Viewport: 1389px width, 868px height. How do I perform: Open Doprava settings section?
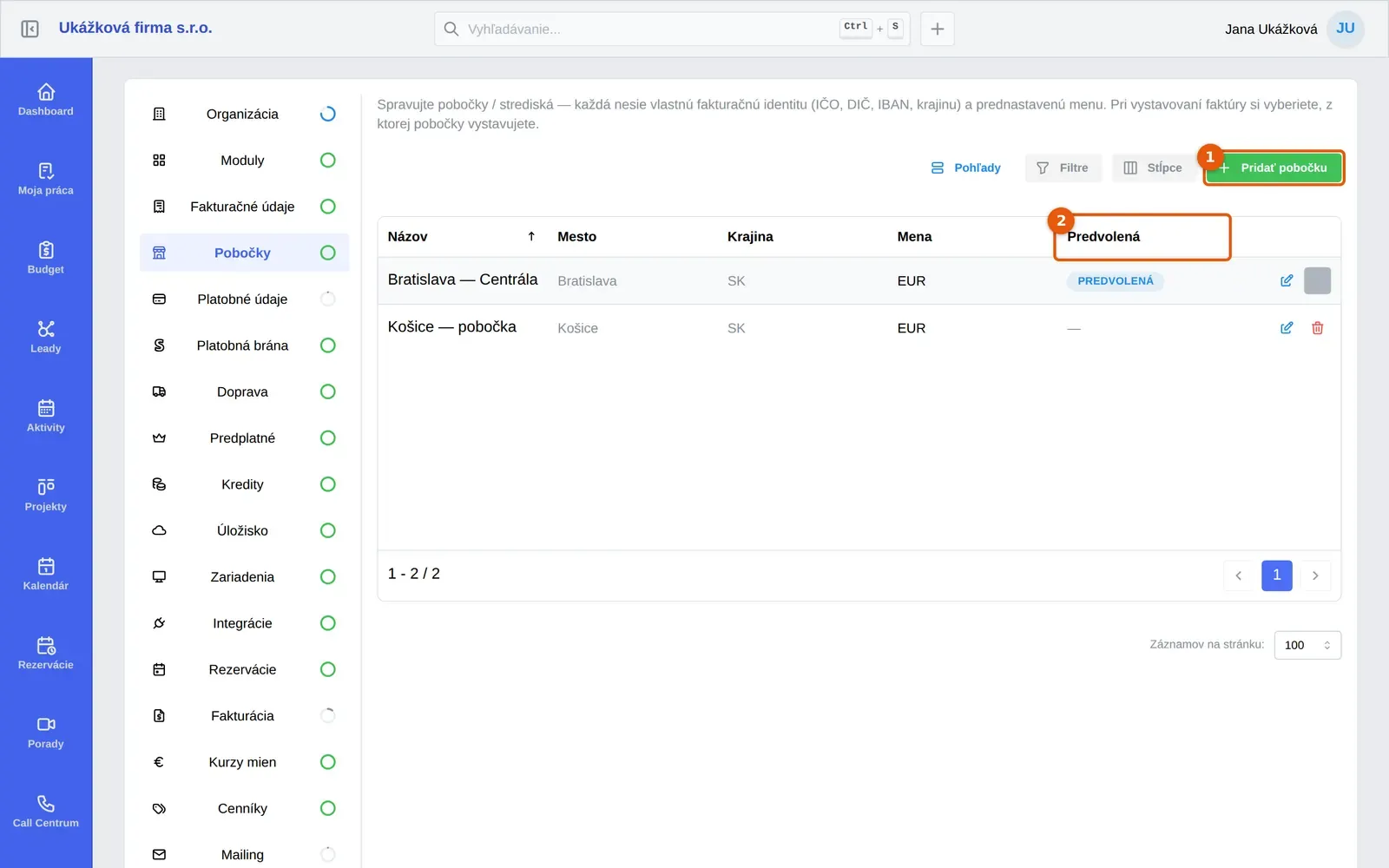pyautogui.click(x=244, y=391)
